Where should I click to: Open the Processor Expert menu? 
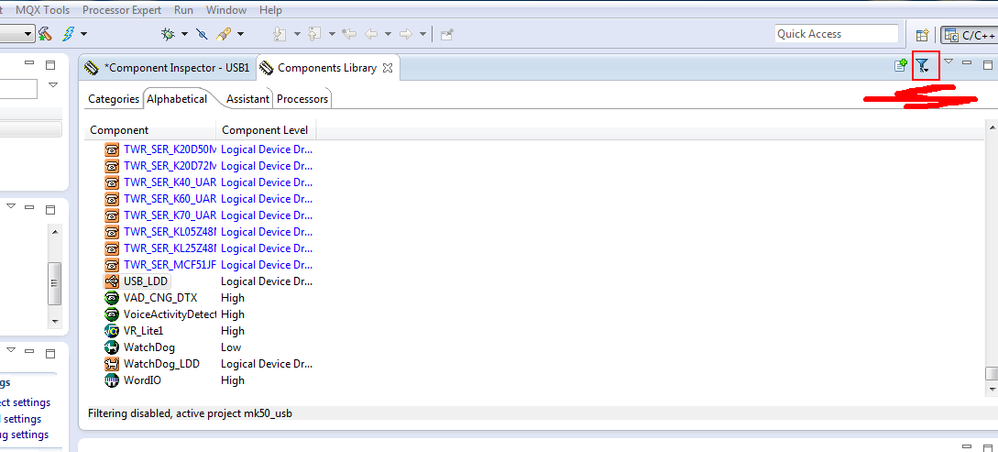coord(122,10)
